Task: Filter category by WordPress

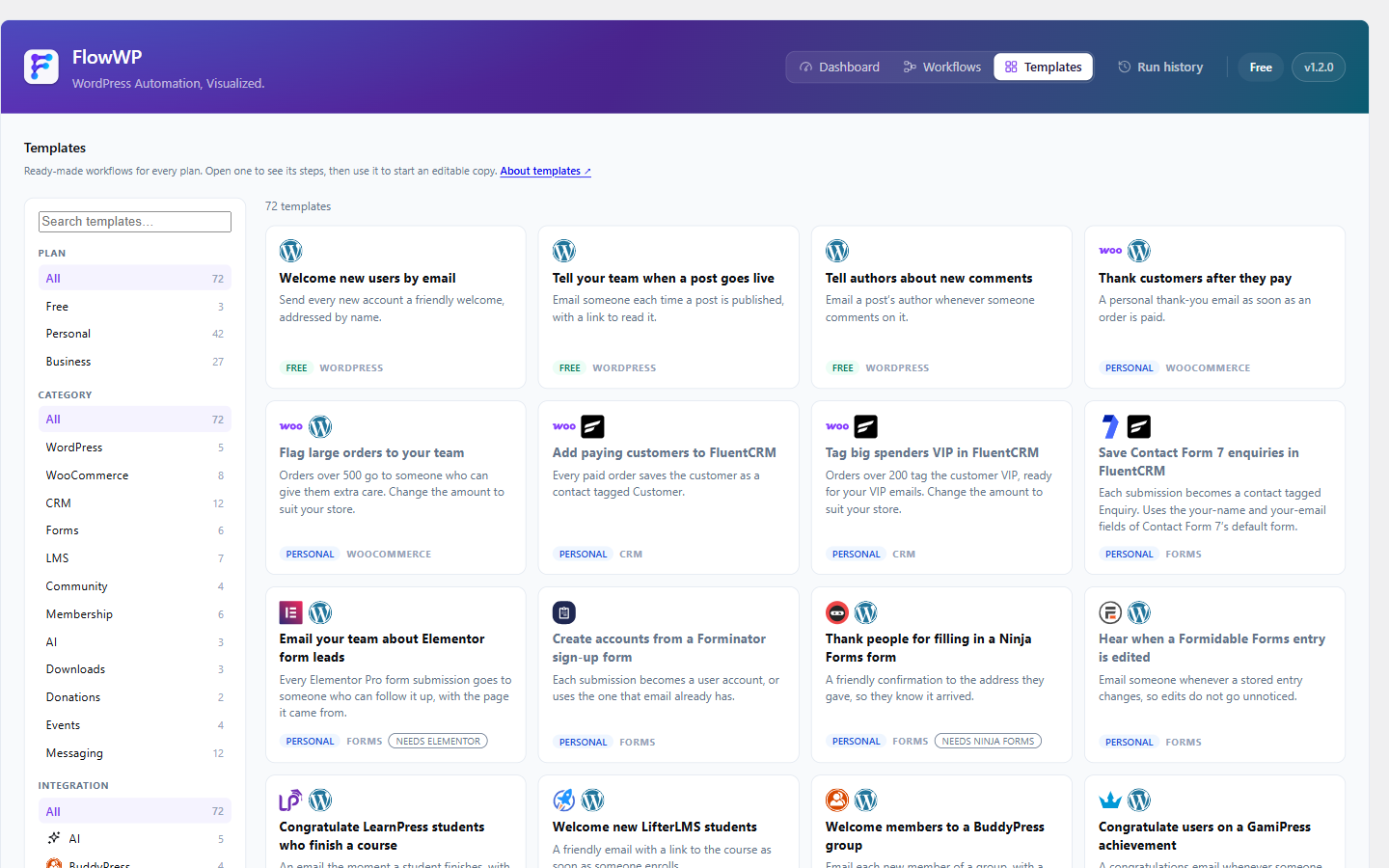Action: pos(135,448)
